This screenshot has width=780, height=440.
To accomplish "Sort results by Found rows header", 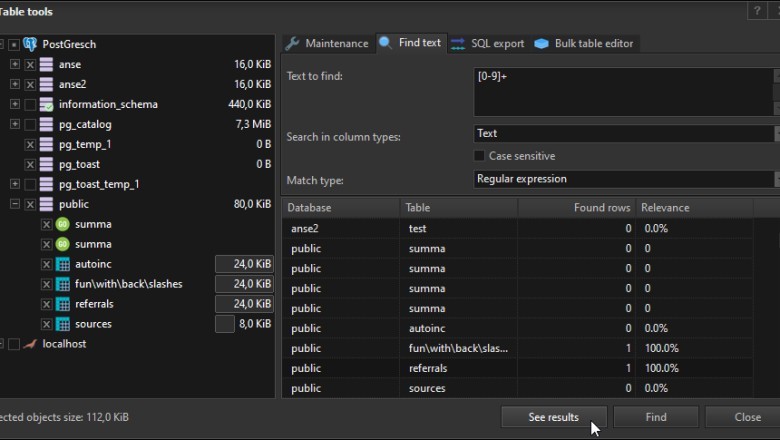I will click(x=577, y=208).
